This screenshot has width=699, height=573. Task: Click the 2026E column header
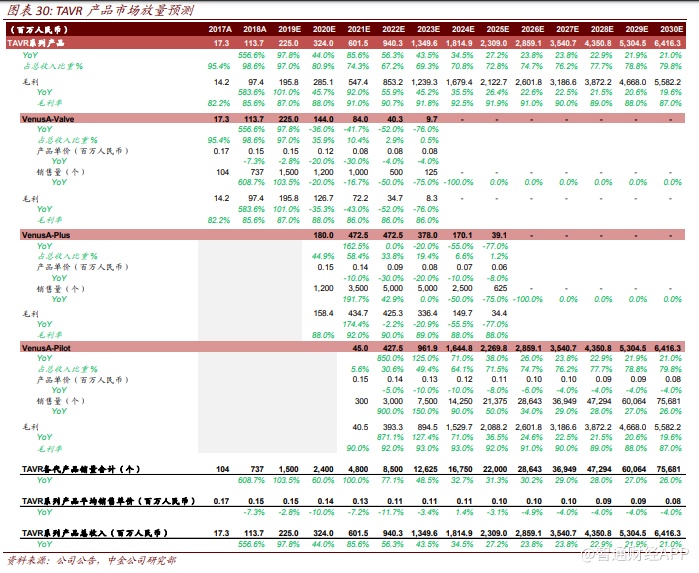[533, 29]
